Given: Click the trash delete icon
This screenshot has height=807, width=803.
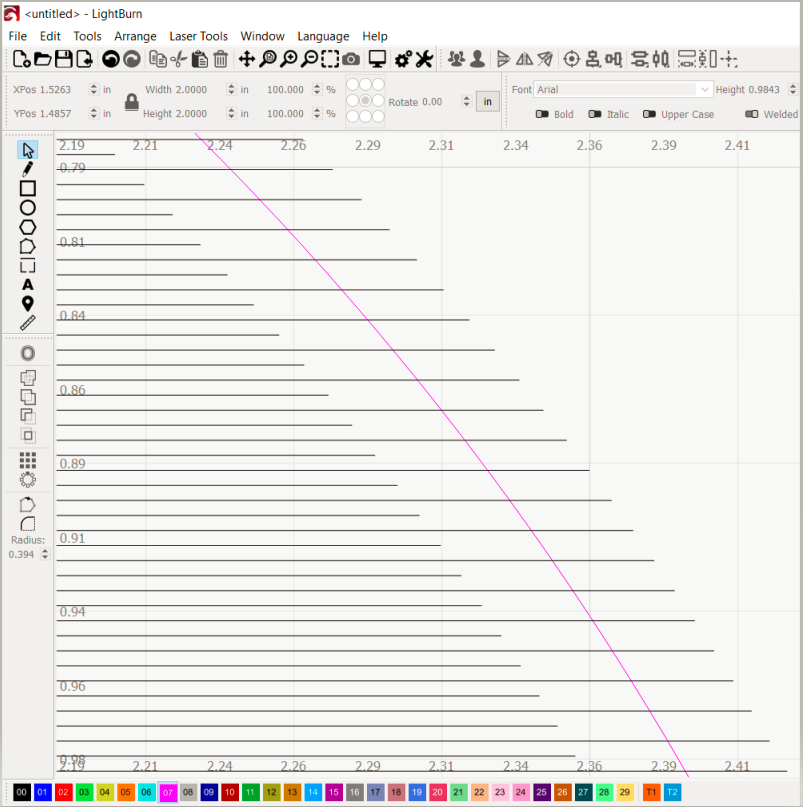Looking at the screenshot, I should click(x=220, y=59).
